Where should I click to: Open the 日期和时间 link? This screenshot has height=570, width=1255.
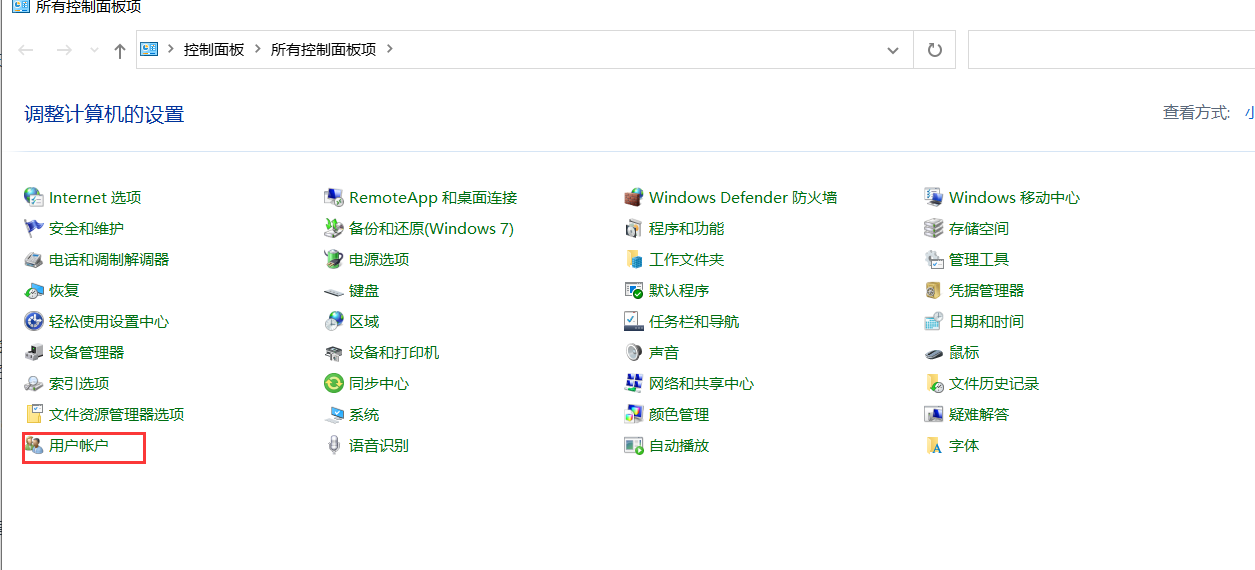[x=986, y=321]
